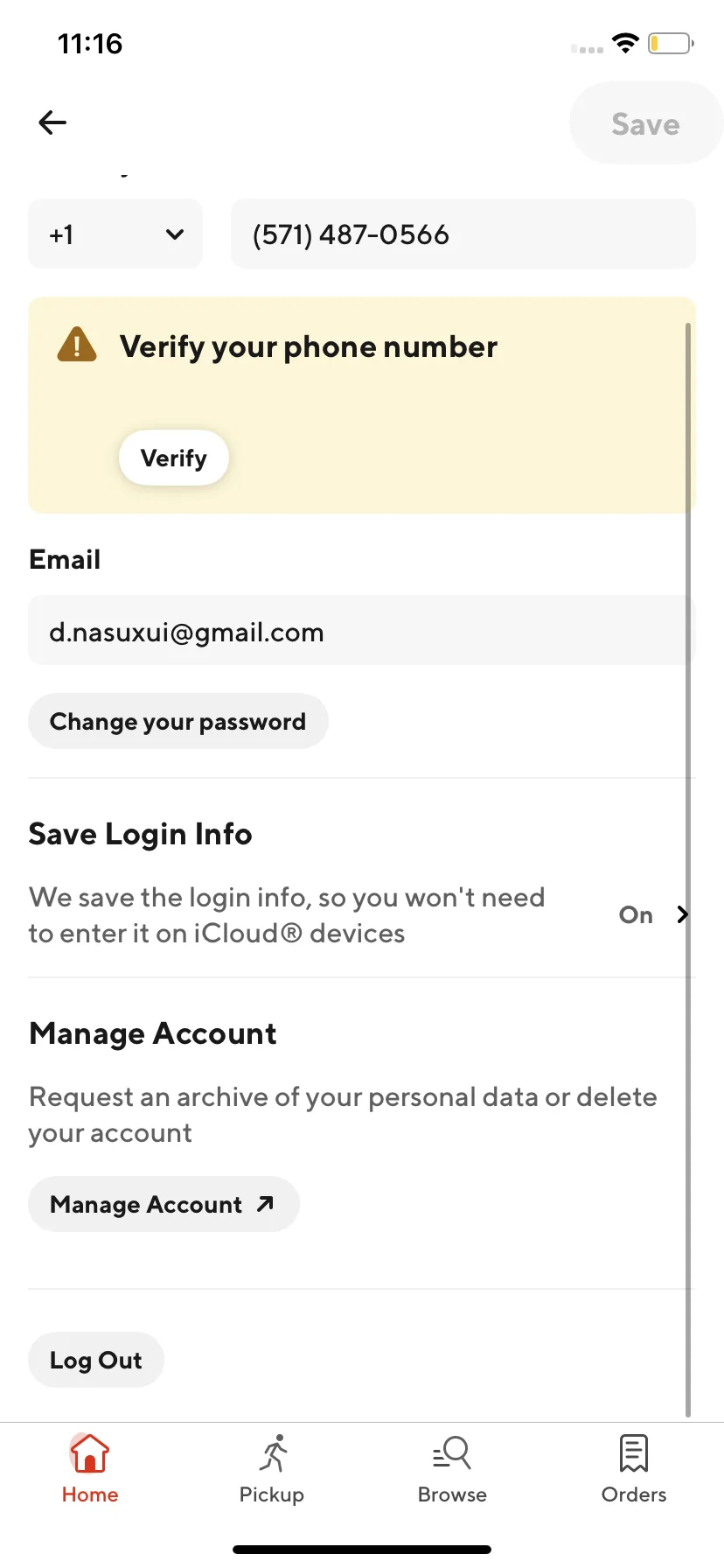Toggle Save Login Info On setting
Viewport: 724px width, 1568px height.
[x=636, y=914]
